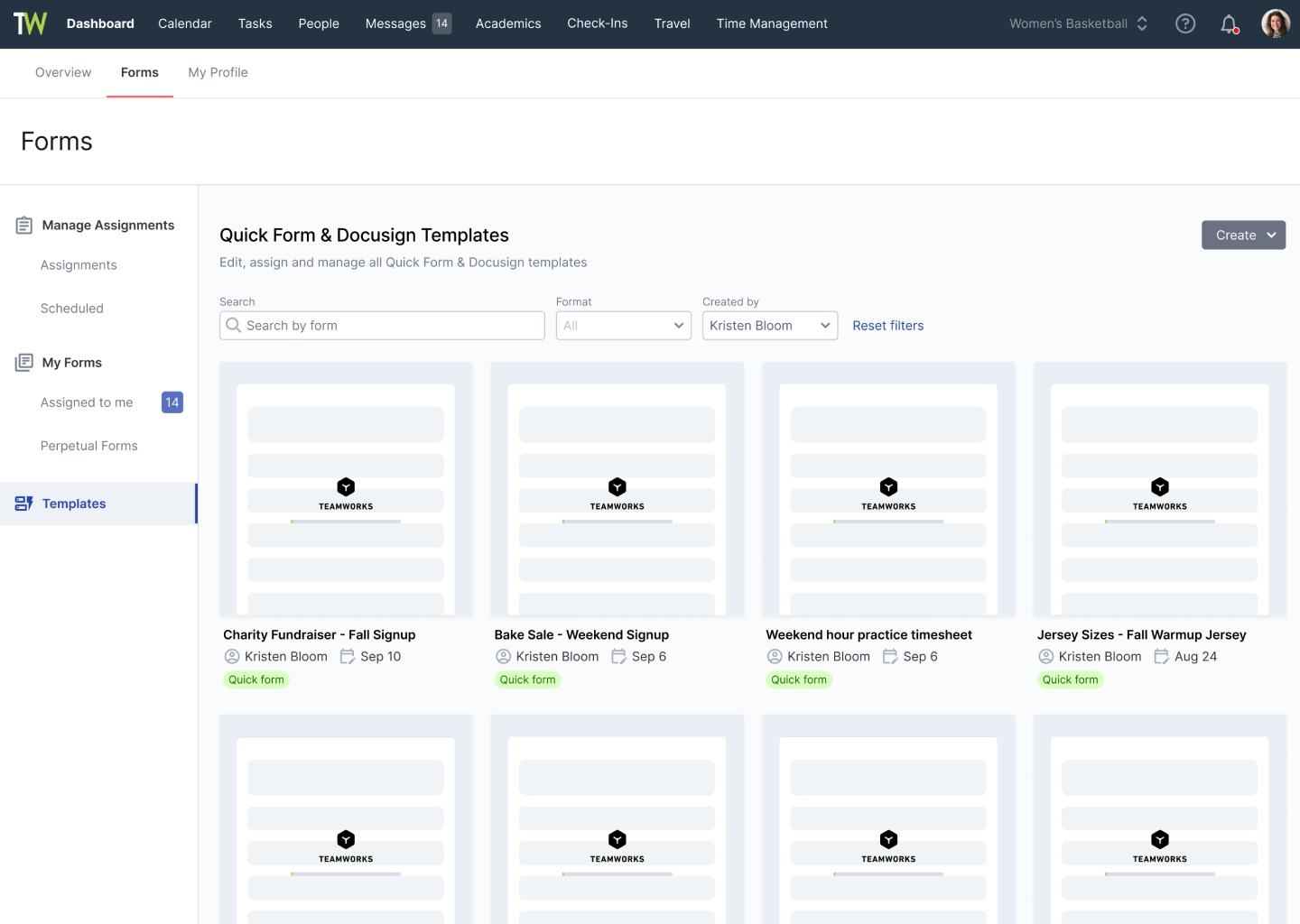Image resolution: width=1300 pixels, height=924 pixels.
Task: Switch team with Women's Basketball selector
Action: pos(1079,23)
